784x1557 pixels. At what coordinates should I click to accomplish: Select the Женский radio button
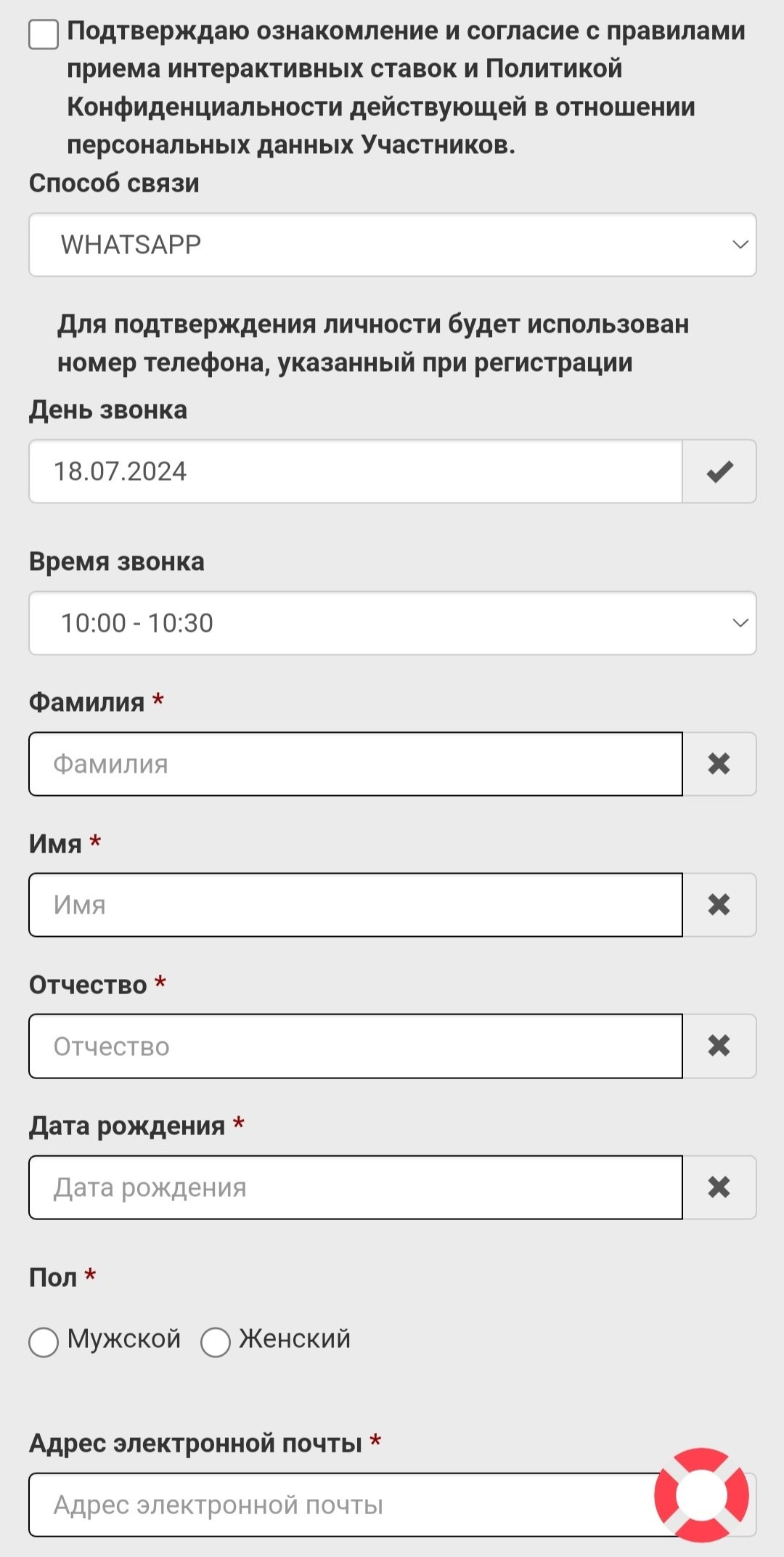(x=216, y=1342)
